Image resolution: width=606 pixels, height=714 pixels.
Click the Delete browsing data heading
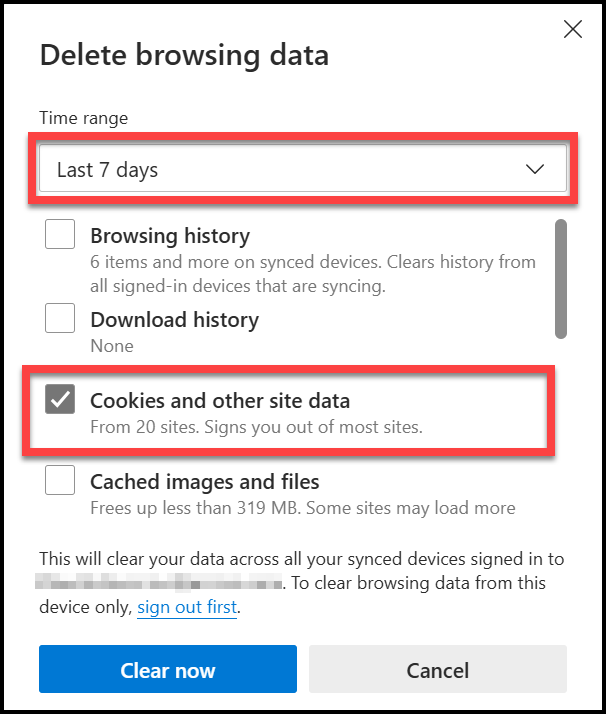[184, 55]
